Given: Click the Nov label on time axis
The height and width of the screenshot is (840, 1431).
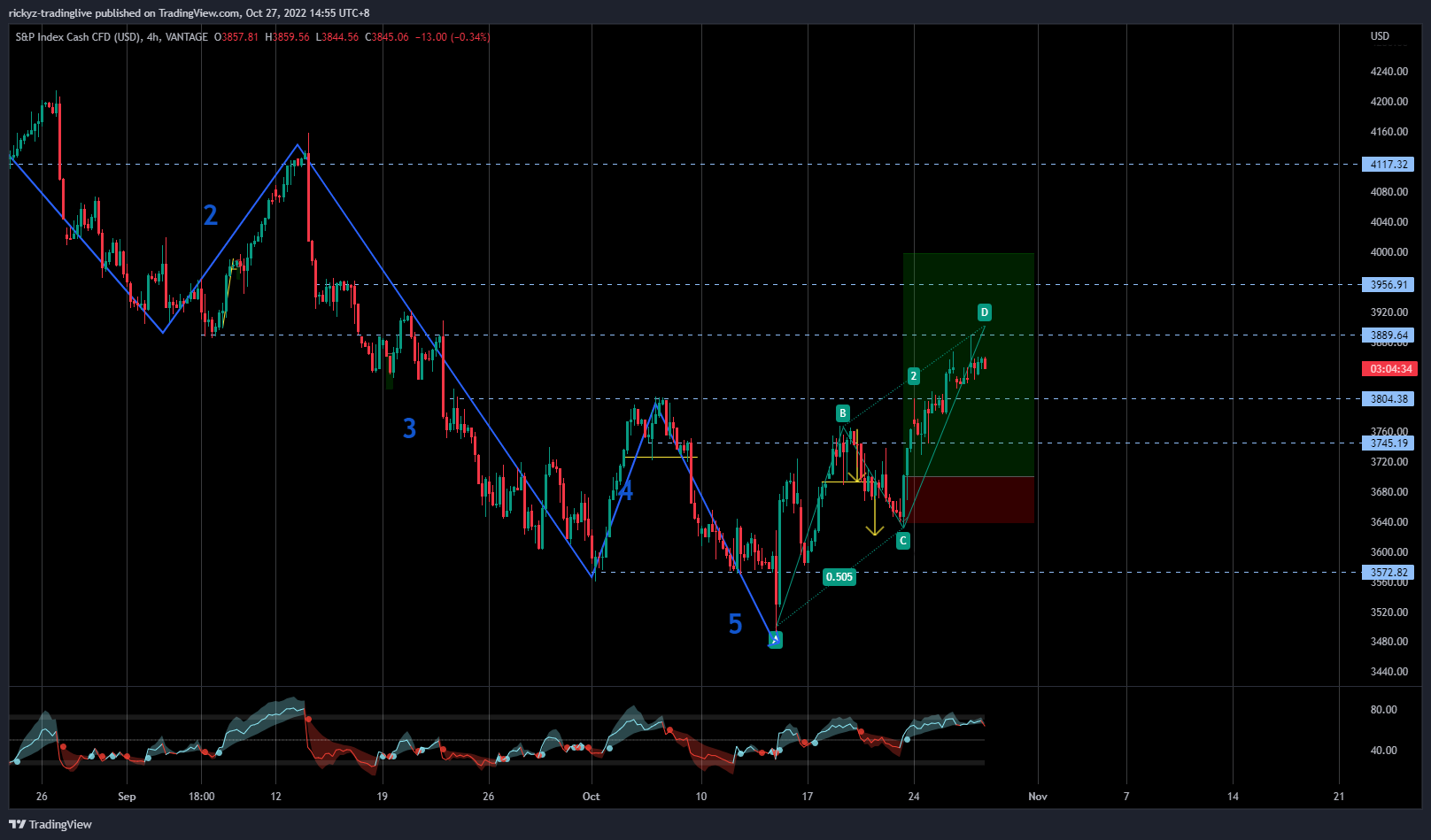Looking at the screenshot, I should tap(1038, 797).
